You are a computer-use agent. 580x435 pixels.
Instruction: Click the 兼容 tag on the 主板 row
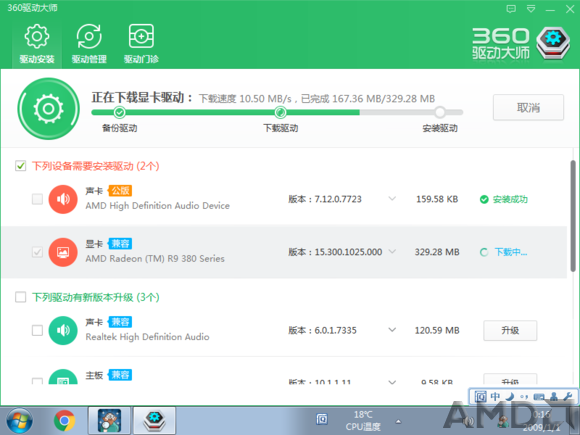120,375
